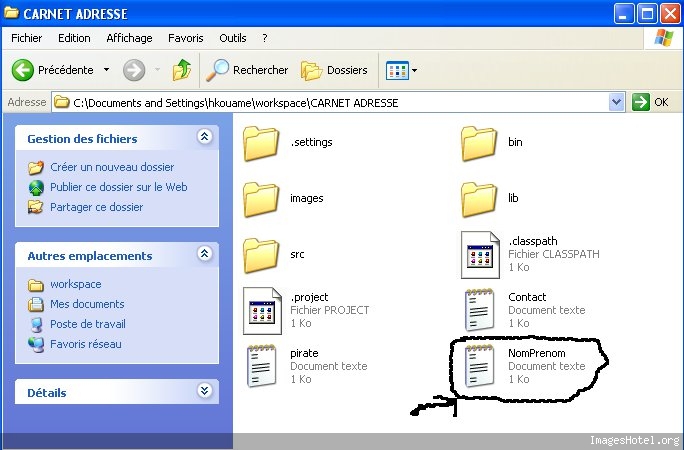The image size is (684, 450).
Task: Click the Up folder toolbar icon
Action: pyautogui.click(x=181, y=70)
